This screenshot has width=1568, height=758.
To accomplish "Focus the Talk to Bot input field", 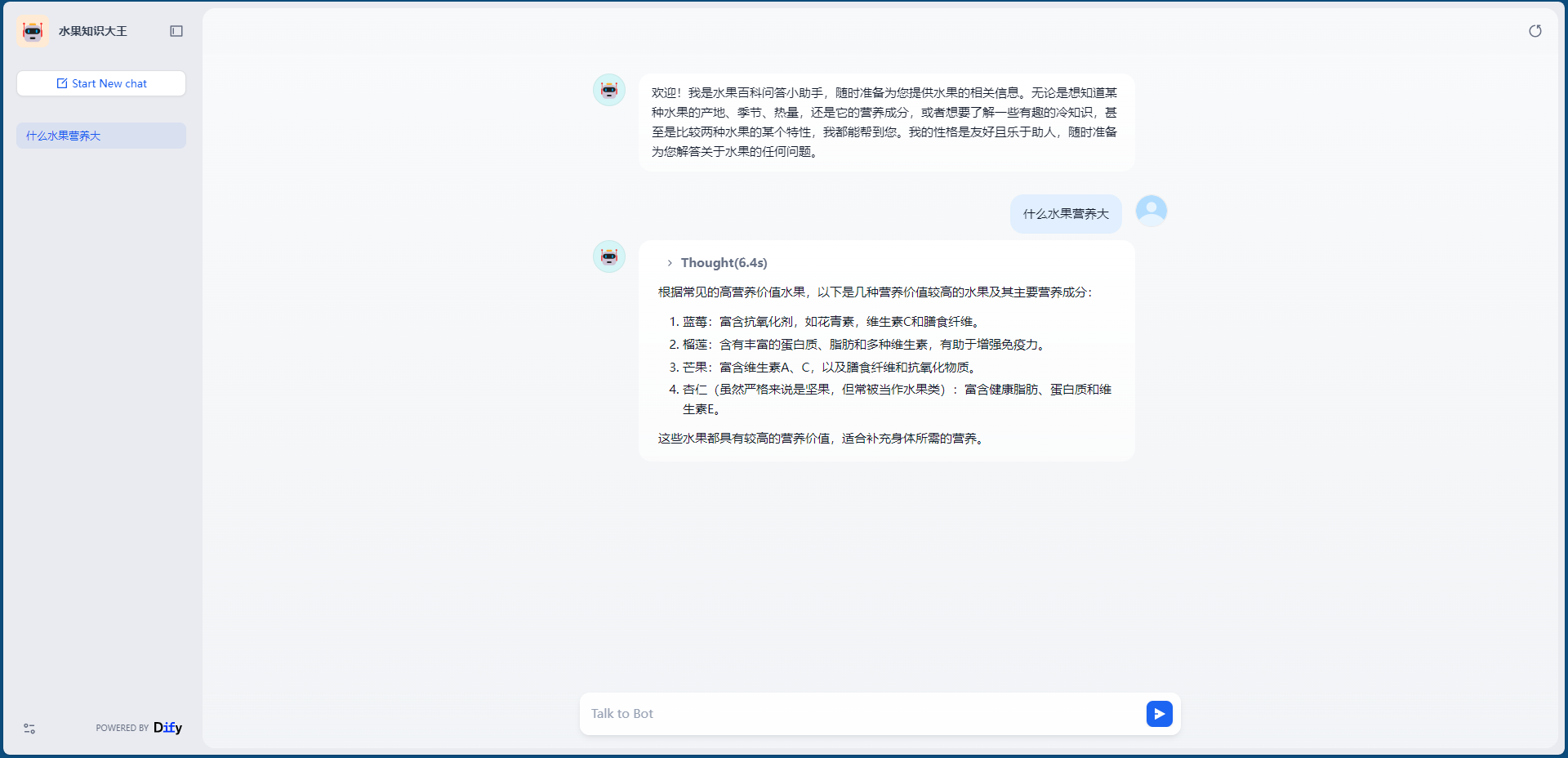I will (864, 714).
